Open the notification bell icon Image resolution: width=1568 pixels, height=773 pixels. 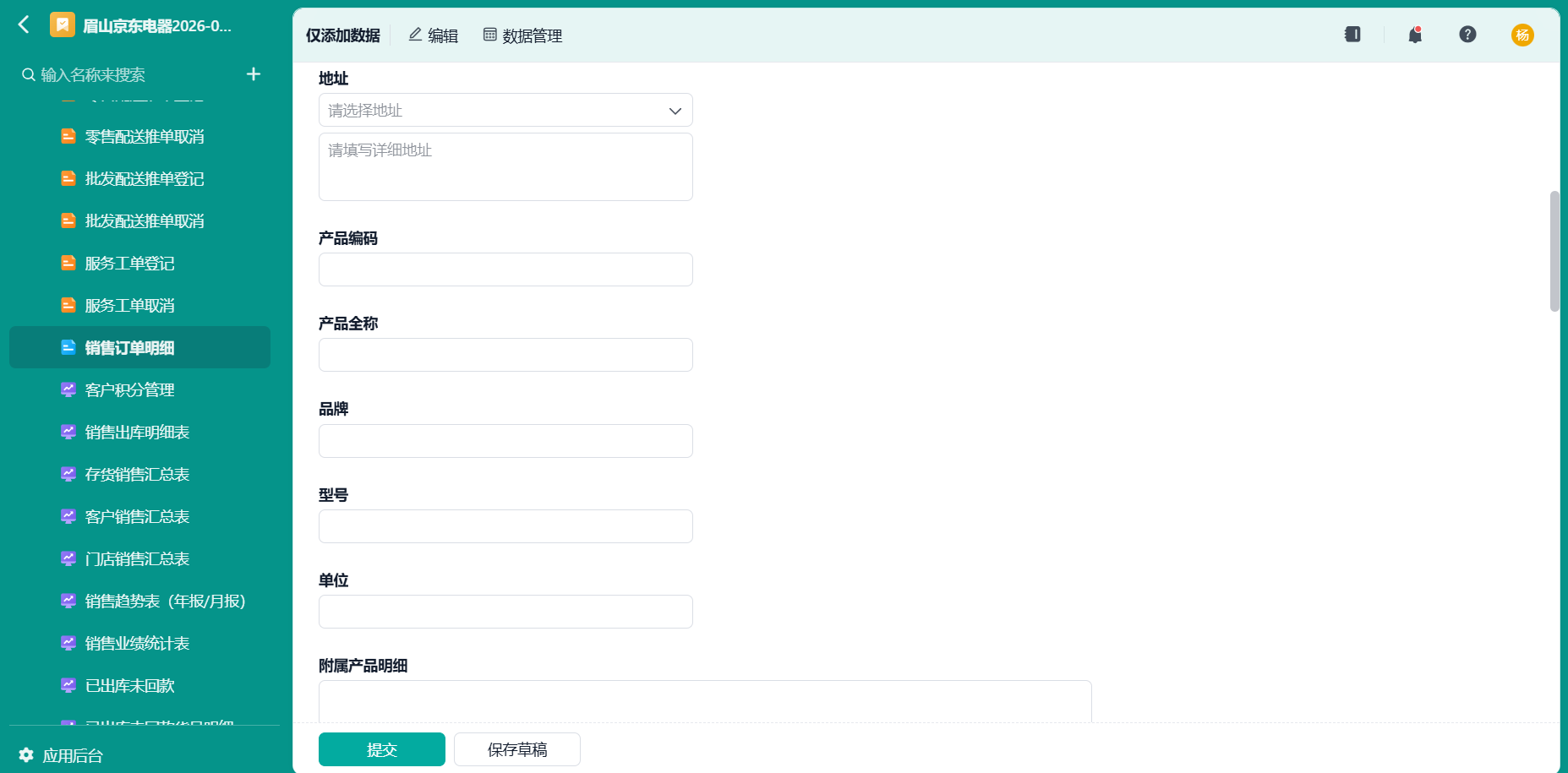1415,35
